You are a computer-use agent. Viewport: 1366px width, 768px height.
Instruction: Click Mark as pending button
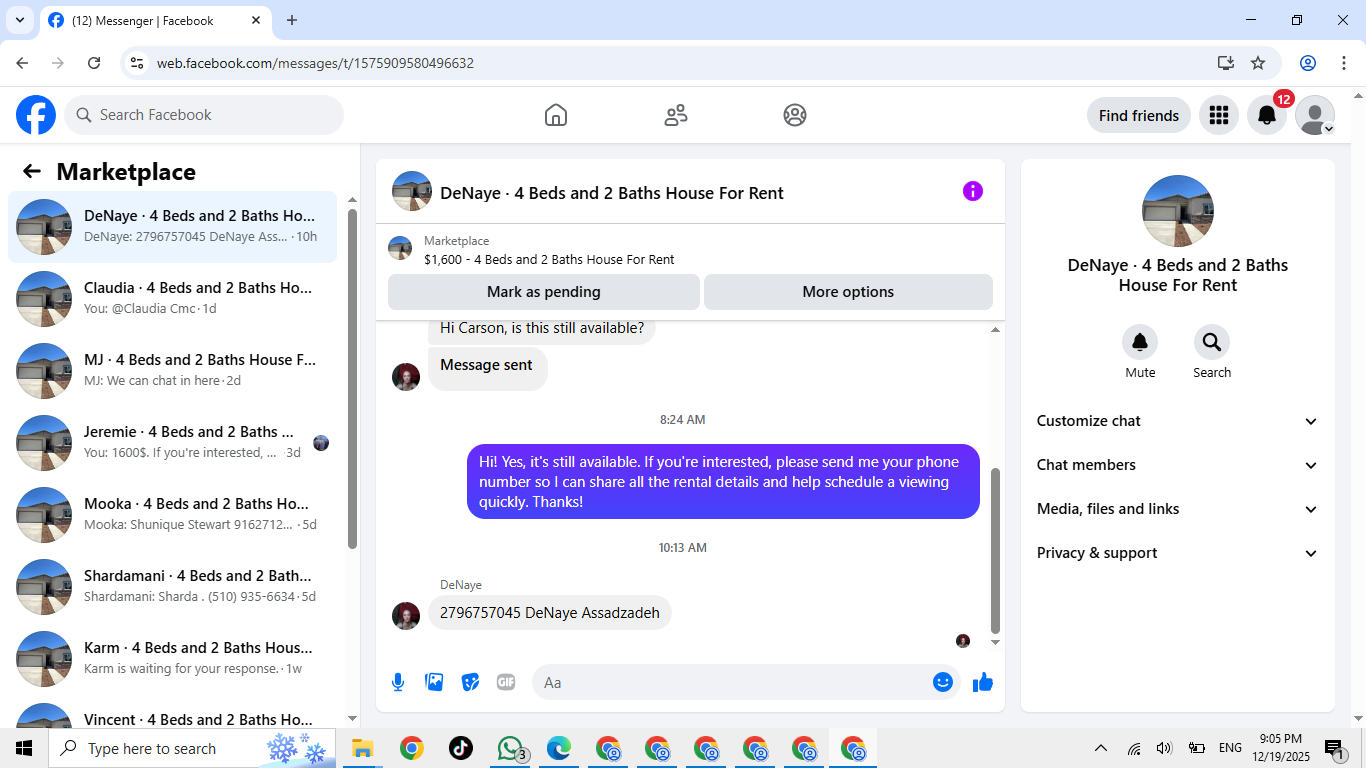click(x=544, y=292)
